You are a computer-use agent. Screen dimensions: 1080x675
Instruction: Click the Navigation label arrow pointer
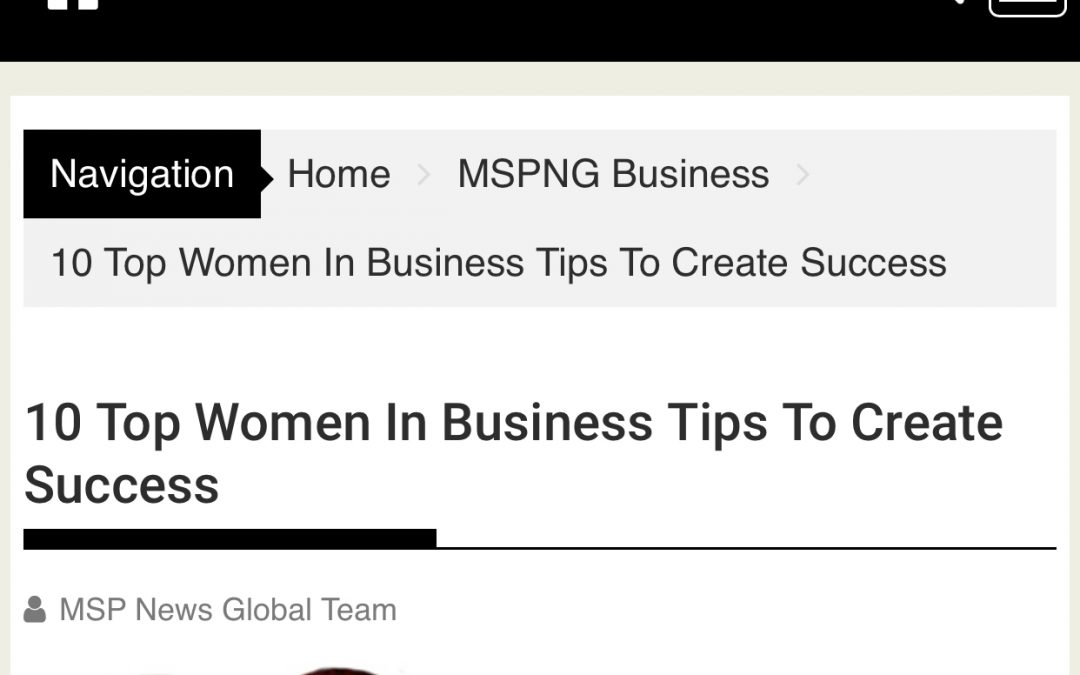click(x=267, y=179)
